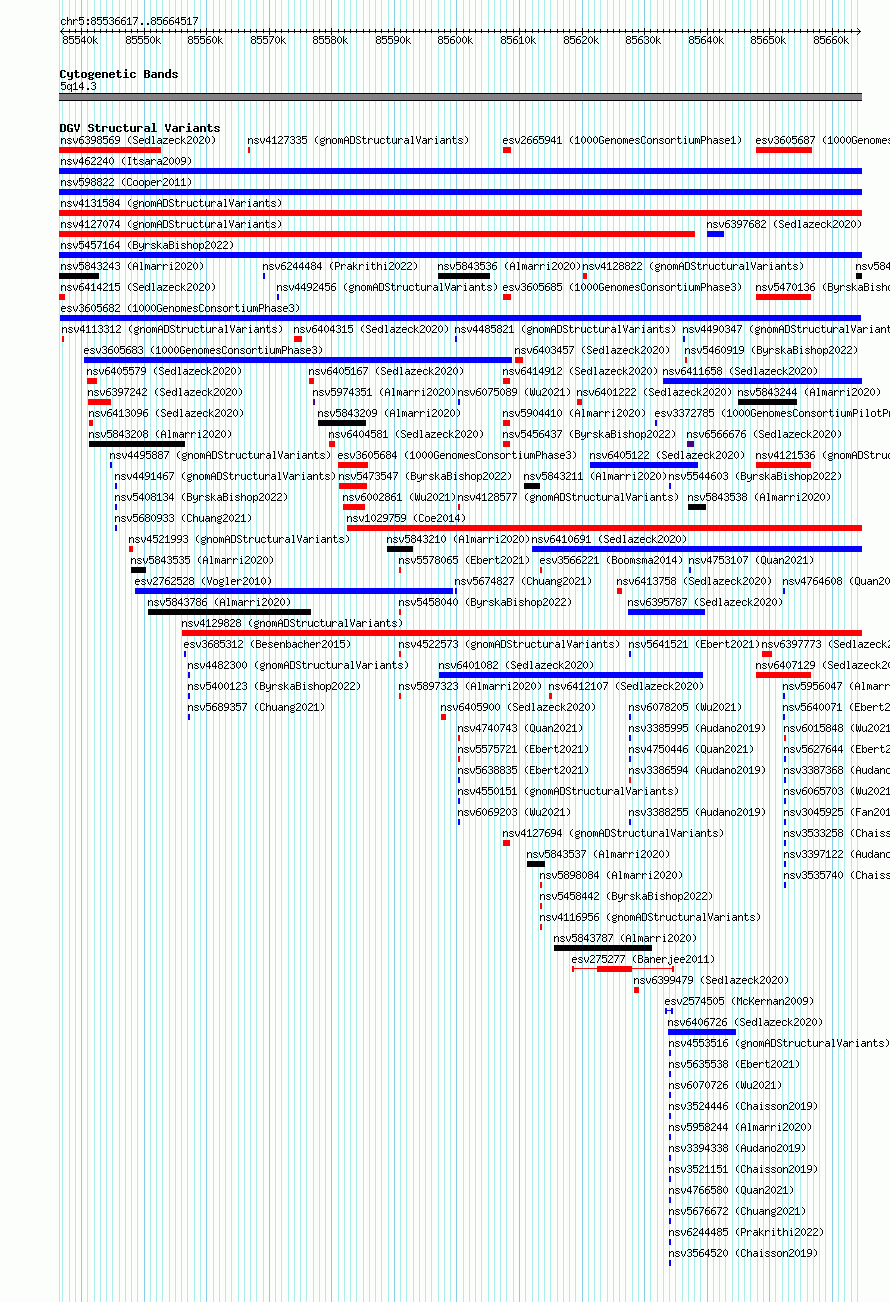The width and height of the screenshot is (890, 1302).
Task: Click the black bar under nsv5843243 (Almarri2020)
Action: [79, 276]
